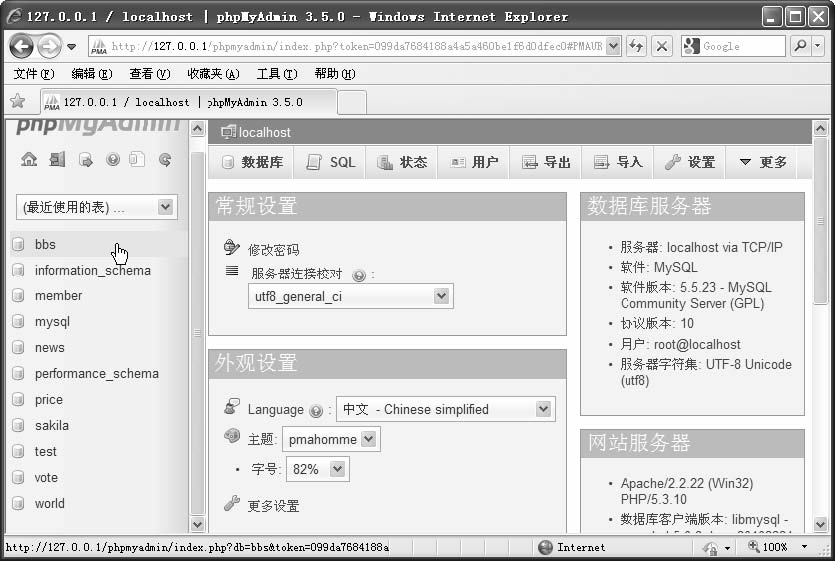The height and width of the screenshot is (561, 835).
Task: Click the sakila database icon
Action: point(18,425)
